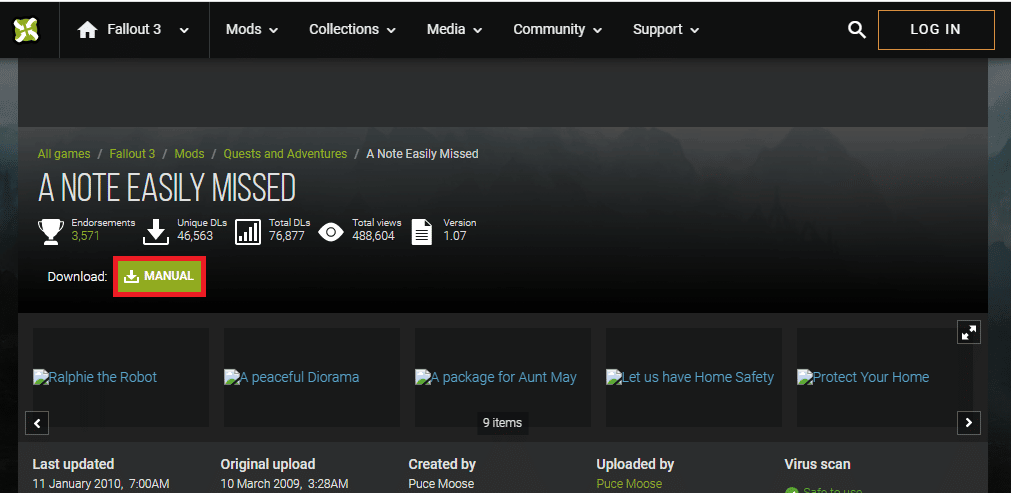Click the Total views eye icon
Image resolution: width=1011 pixels, height=493 pixels.
(331, 232)
